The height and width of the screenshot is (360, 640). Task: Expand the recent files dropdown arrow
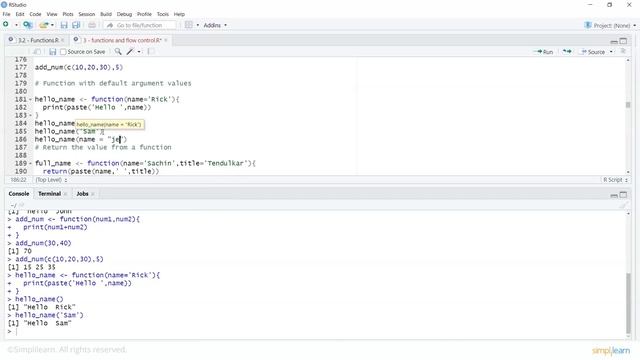coord(52,25)
